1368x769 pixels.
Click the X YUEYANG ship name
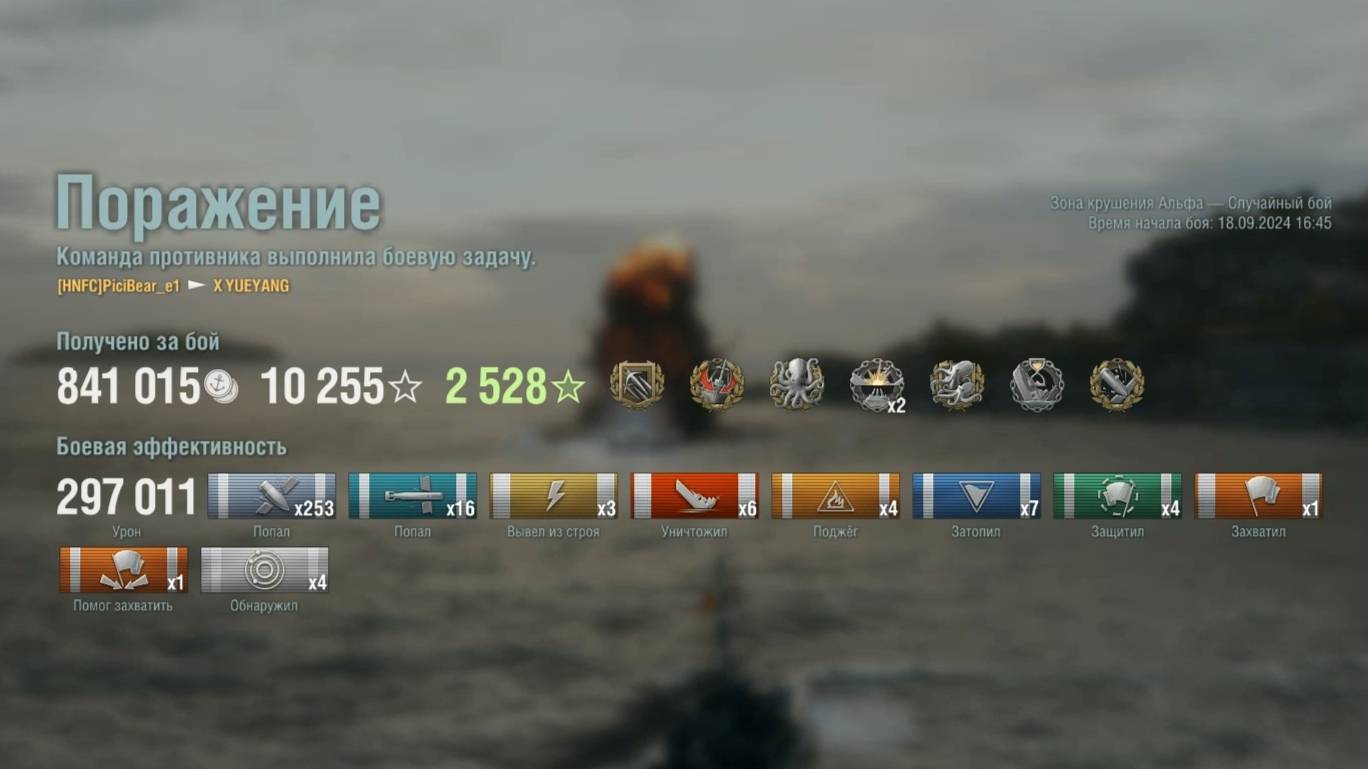pos(251,286)
